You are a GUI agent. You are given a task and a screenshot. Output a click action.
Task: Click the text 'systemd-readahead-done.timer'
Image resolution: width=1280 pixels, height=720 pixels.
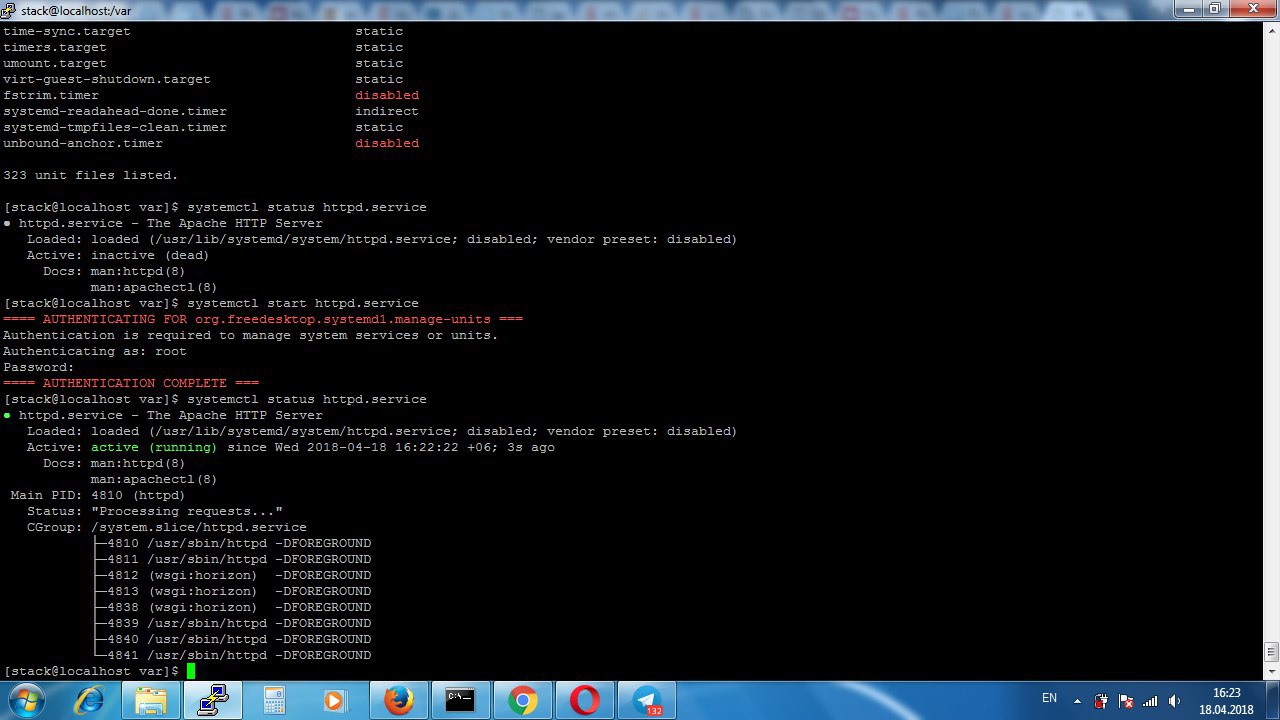[x=115, y=111]
